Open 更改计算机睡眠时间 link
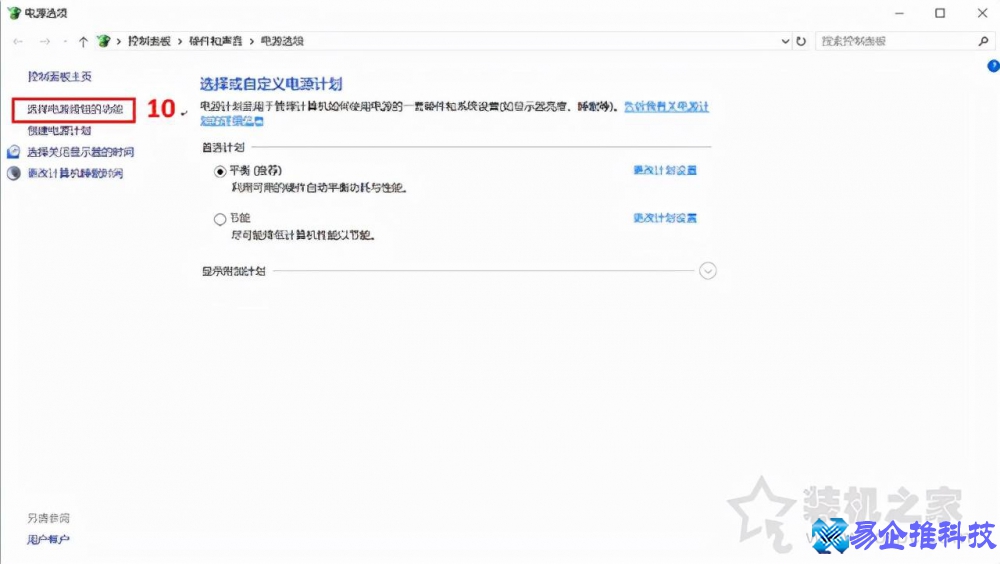The width and height of the screenshot is (1000, 564). (x=75, y=173)
